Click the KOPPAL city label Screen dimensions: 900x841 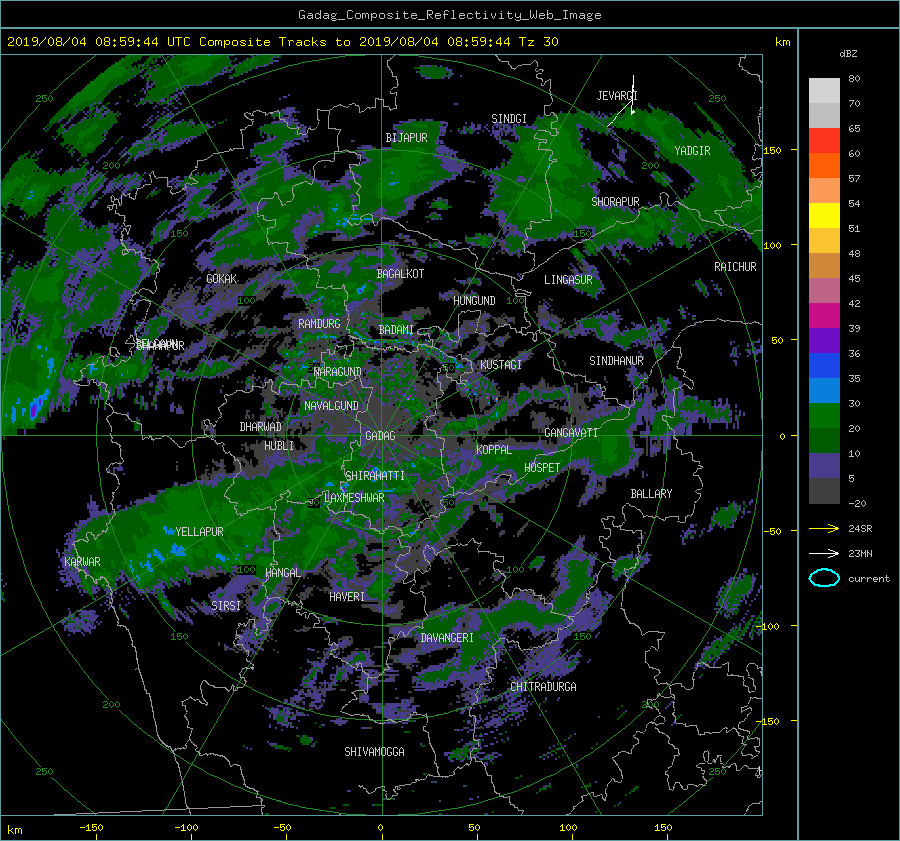point(494,449)
